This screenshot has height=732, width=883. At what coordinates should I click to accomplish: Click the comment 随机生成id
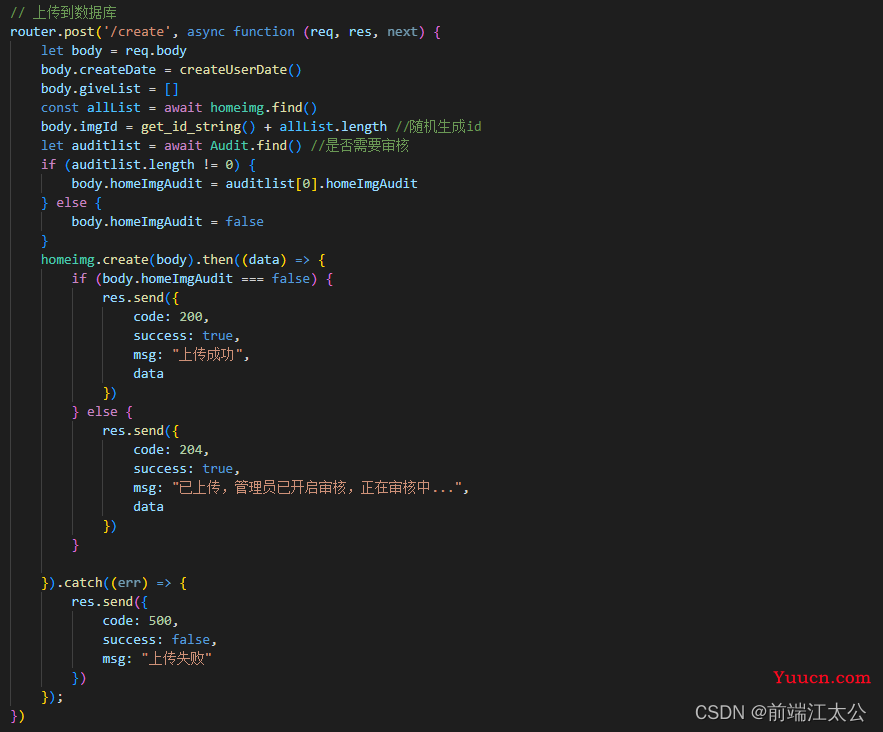coord(438,127)
